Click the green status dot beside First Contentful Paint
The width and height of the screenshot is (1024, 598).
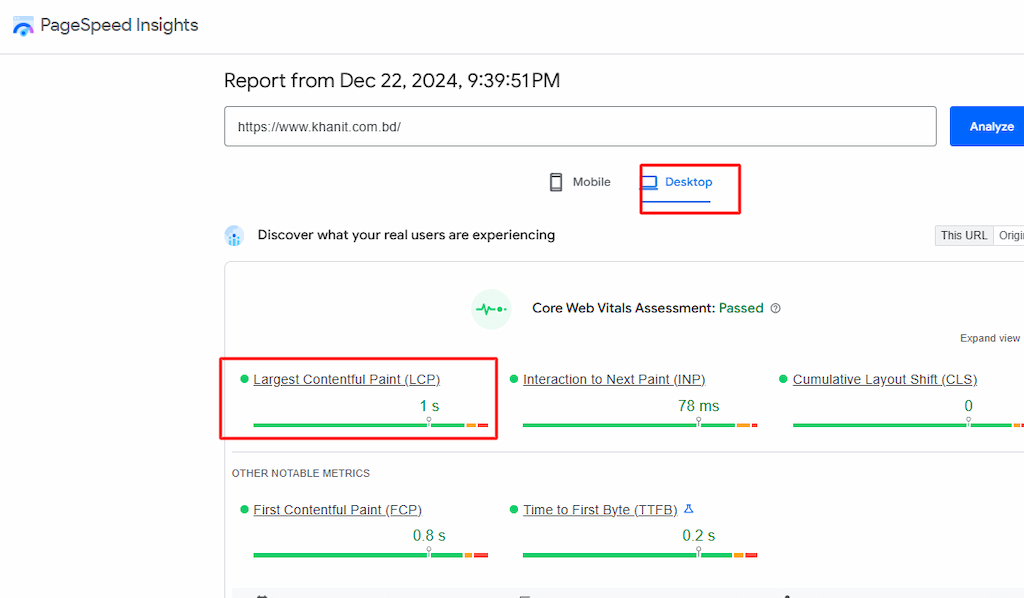[244, 509]
